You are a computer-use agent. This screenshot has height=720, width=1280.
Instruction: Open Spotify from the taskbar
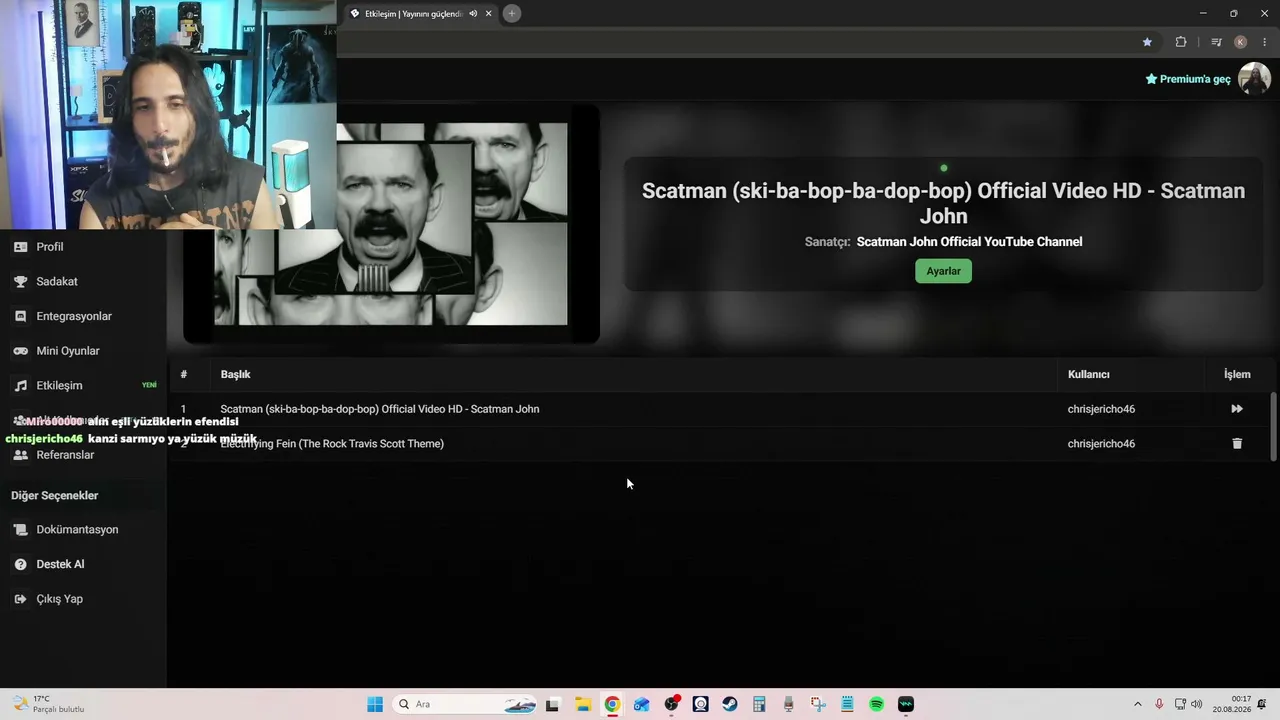pyautogui.click(x=877, y=704)
